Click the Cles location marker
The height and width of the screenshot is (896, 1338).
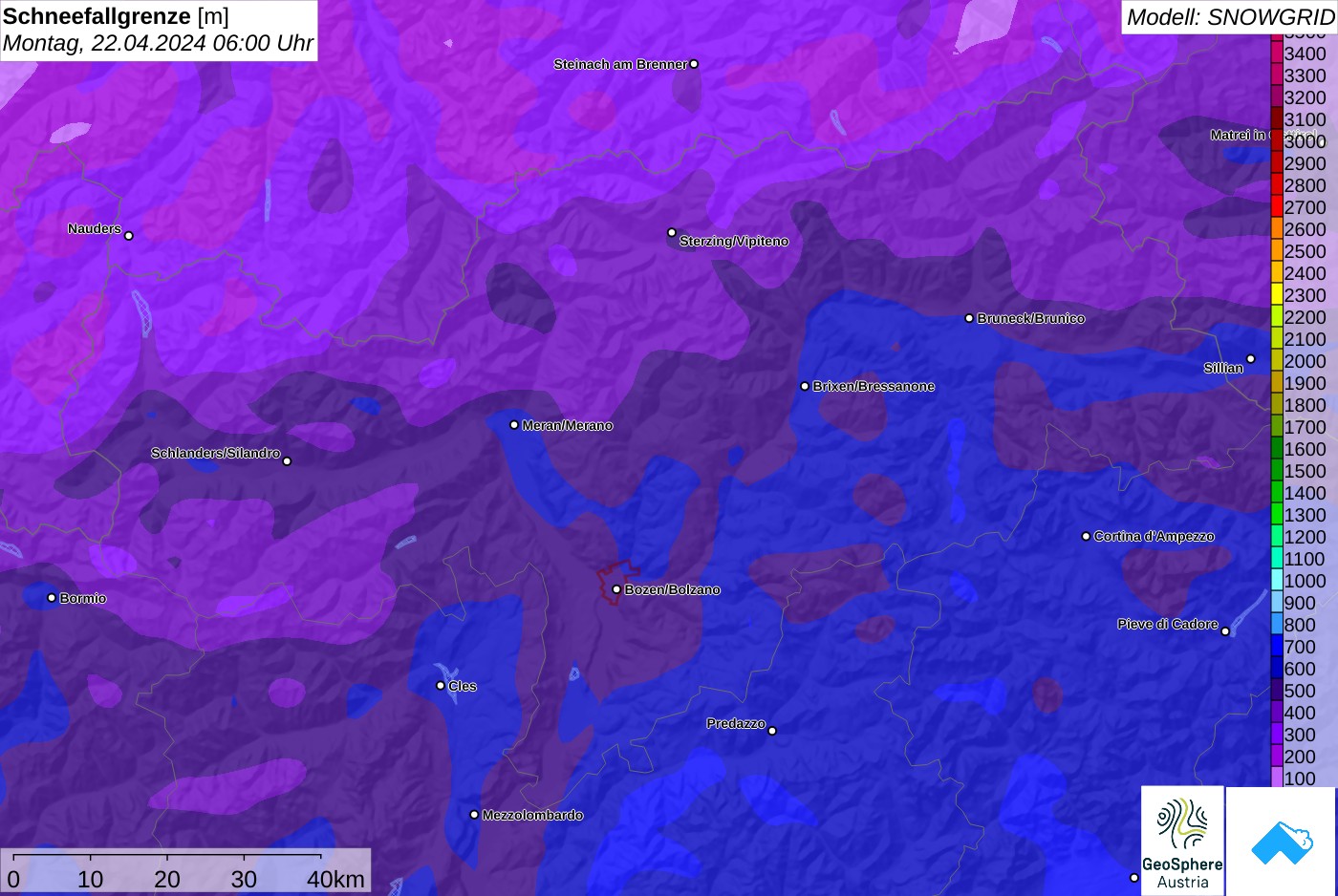(441, 685)
